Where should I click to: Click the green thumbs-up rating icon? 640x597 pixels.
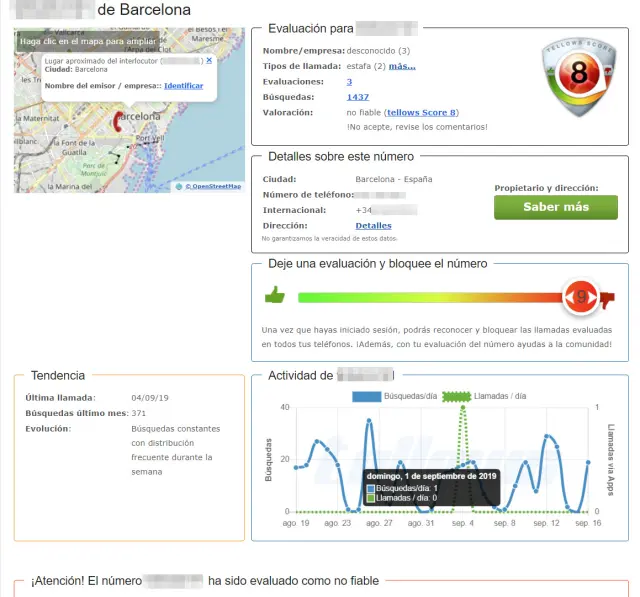pyautogui.click(x=274, y=295)
